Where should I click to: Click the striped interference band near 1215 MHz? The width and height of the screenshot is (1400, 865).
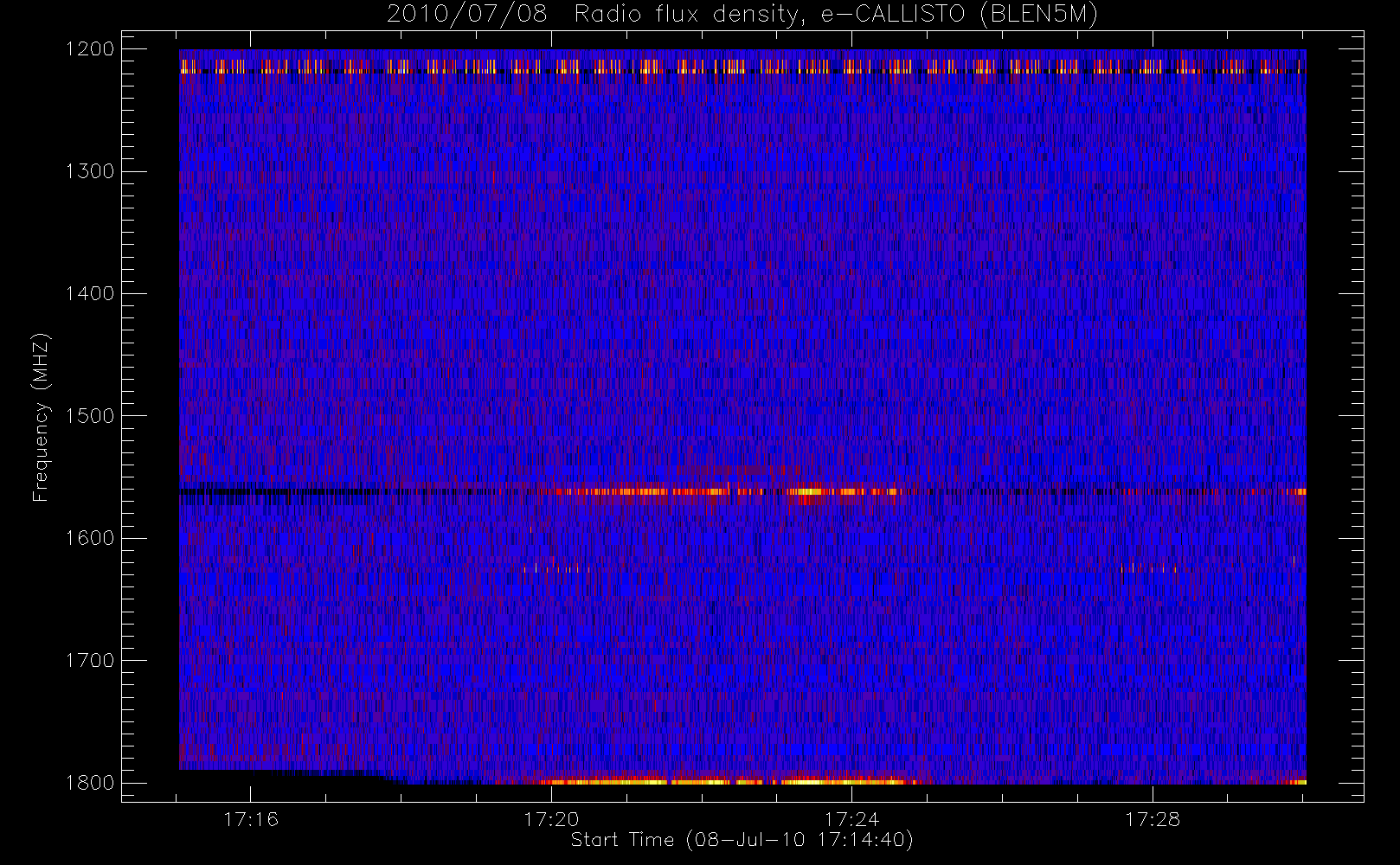click(x=742, y=67)
